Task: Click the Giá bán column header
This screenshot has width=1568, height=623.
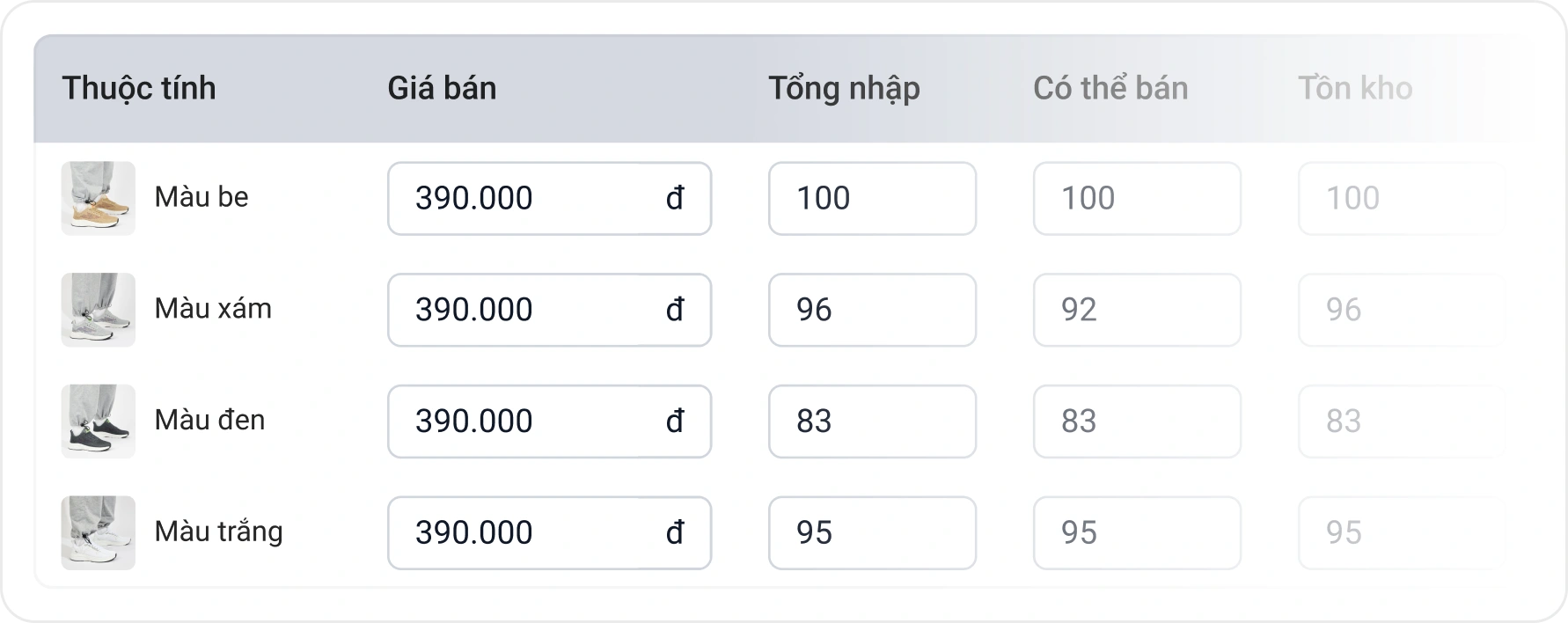Action: pos(442,88)
